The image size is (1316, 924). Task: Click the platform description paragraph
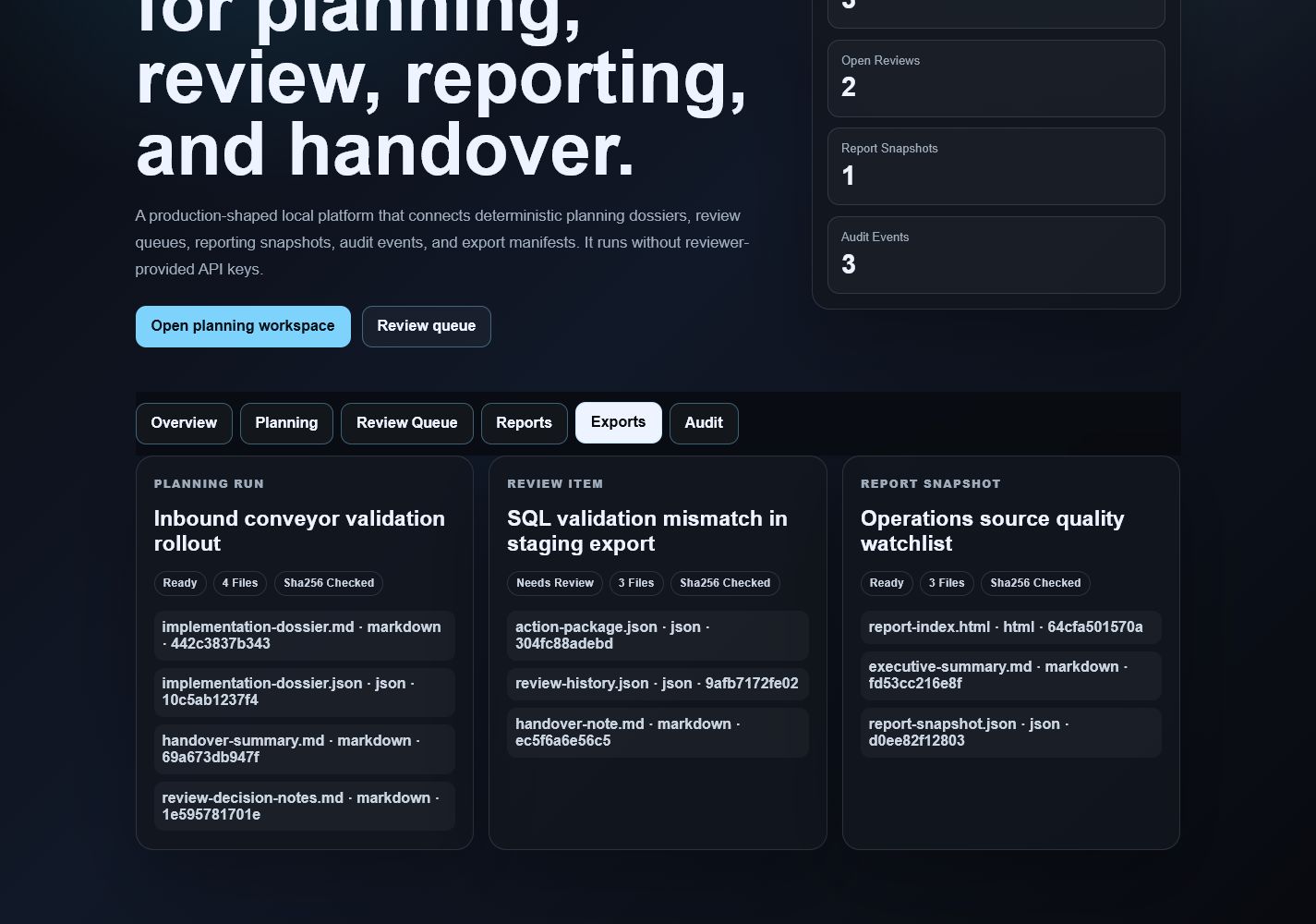coord(441,242)
